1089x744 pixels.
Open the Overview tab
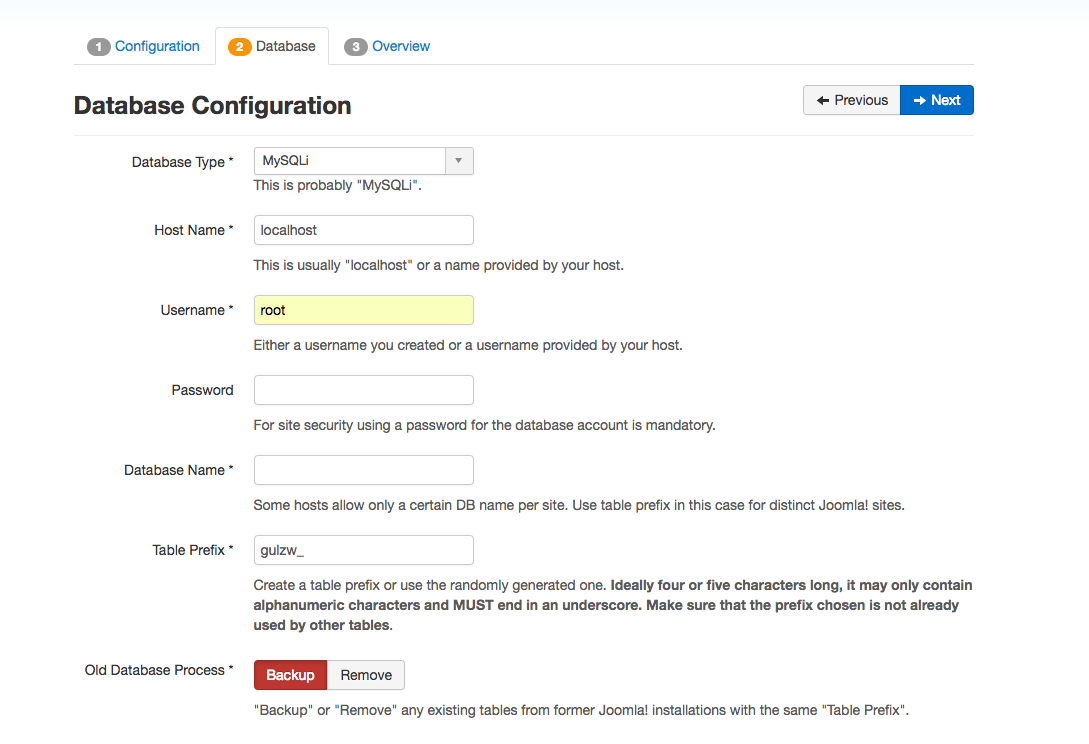[x=401, y=46]
